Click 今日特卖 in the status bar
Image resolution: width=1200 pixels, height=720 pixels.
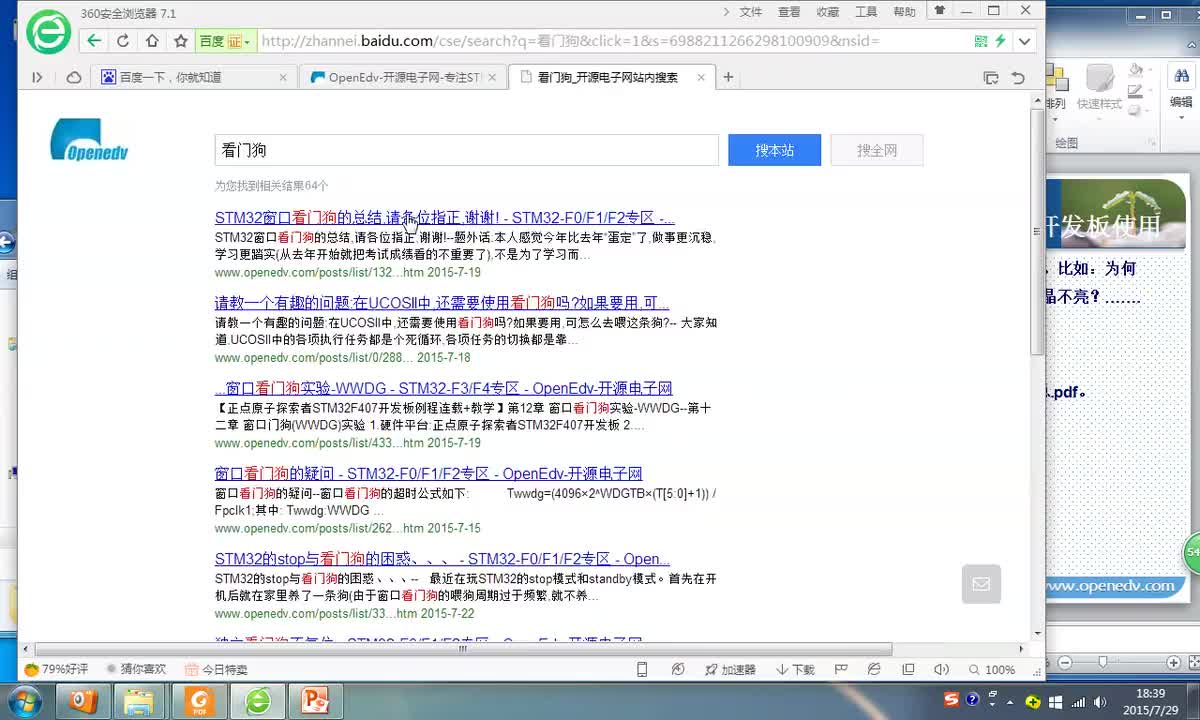tap(216, 669)
